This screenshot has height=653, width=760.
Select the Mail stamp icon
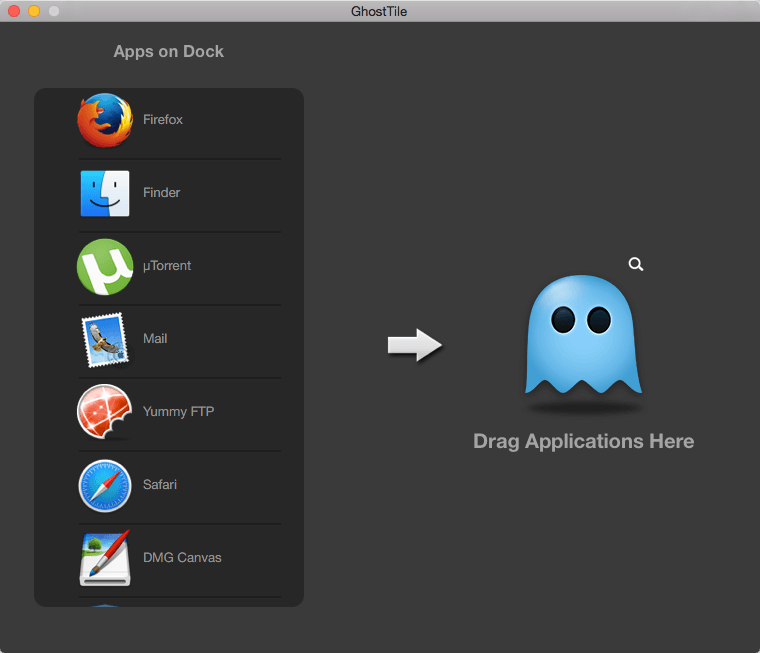point(105,339)
